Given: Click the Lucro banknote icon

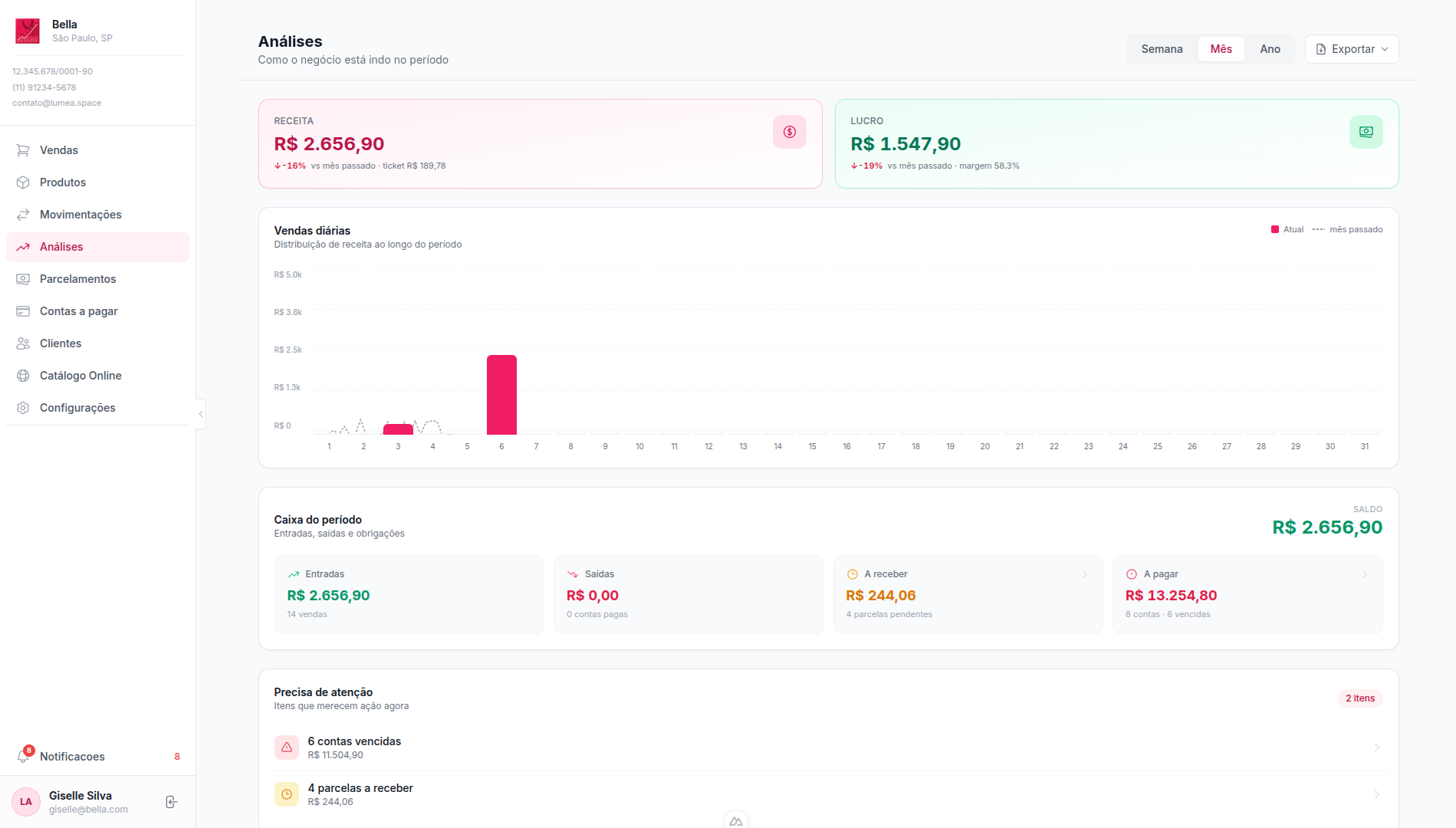Looking at the screenshot, I should point(1366,132).
